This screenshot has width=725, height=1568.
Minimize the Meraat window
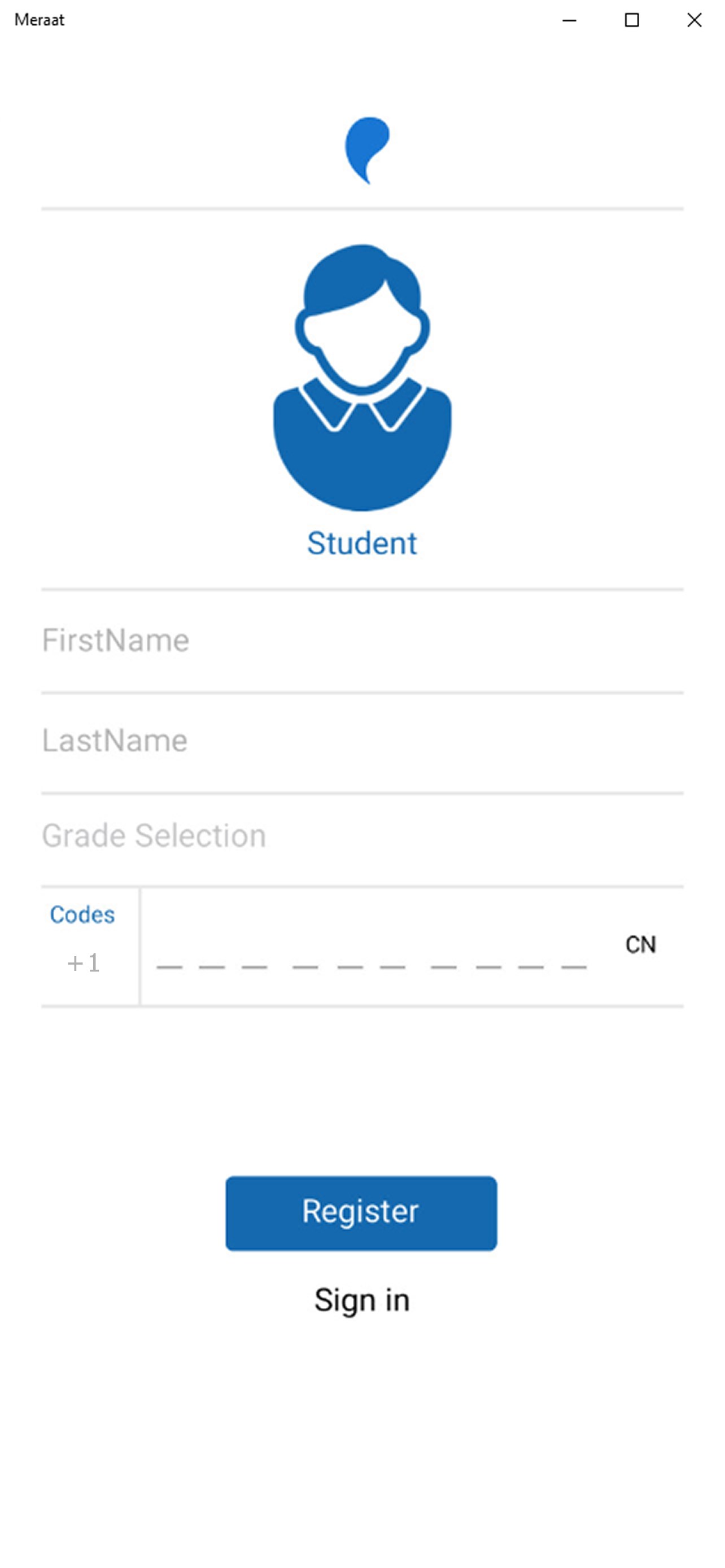click(569, 20)
